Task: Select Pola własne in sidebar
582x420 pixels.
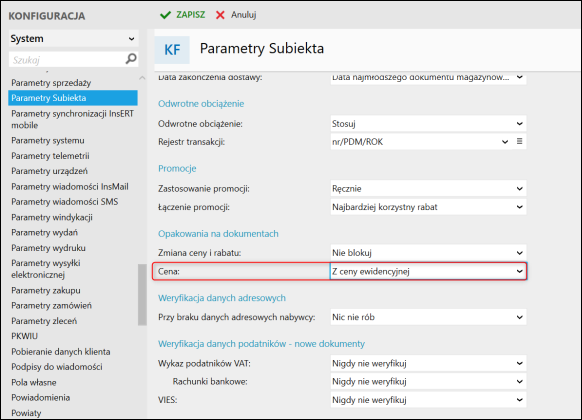Action: [34, 382]
